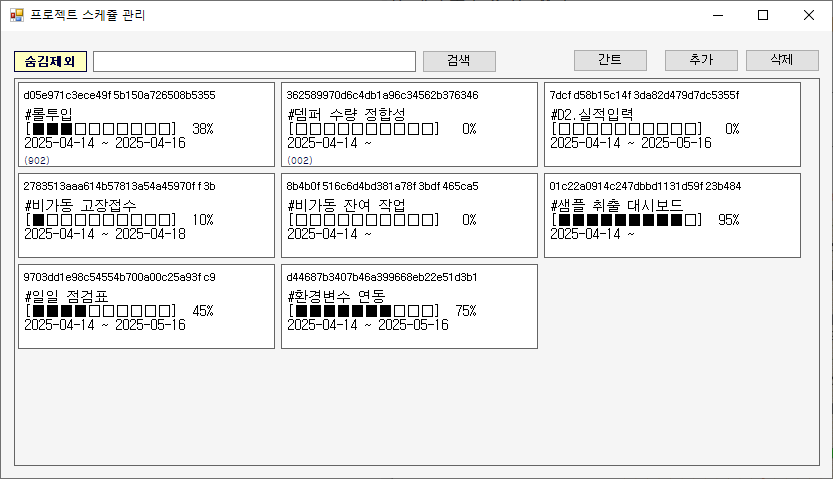Click the 추가 add button

[x=701, y=60]
